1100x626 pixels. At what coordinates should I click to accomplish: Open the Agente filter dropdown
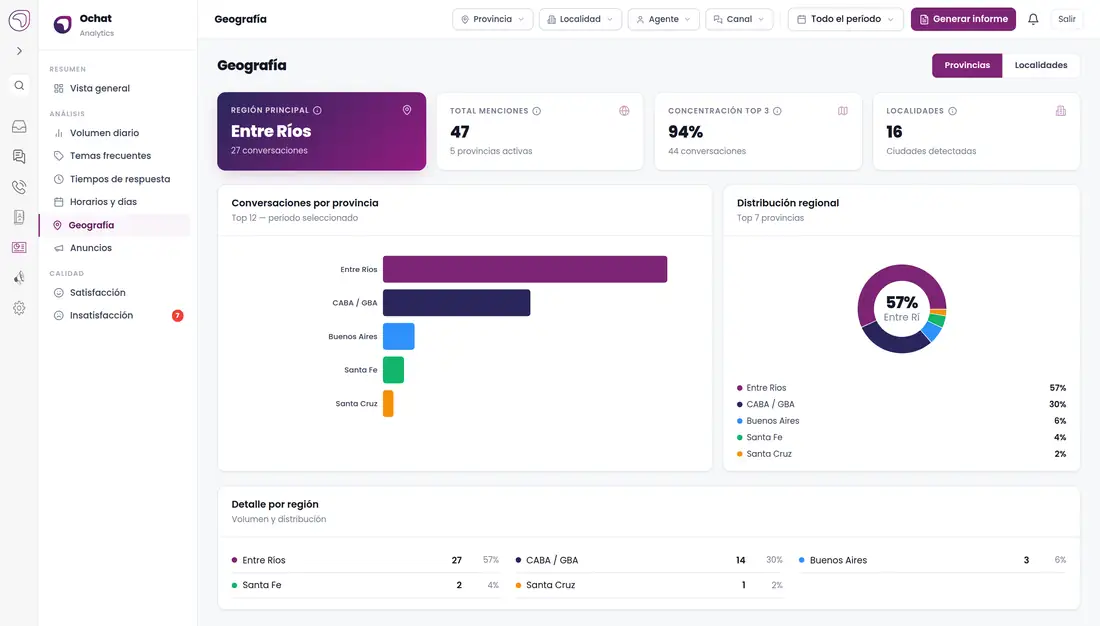pyautogui.click(x=664, y=19)
